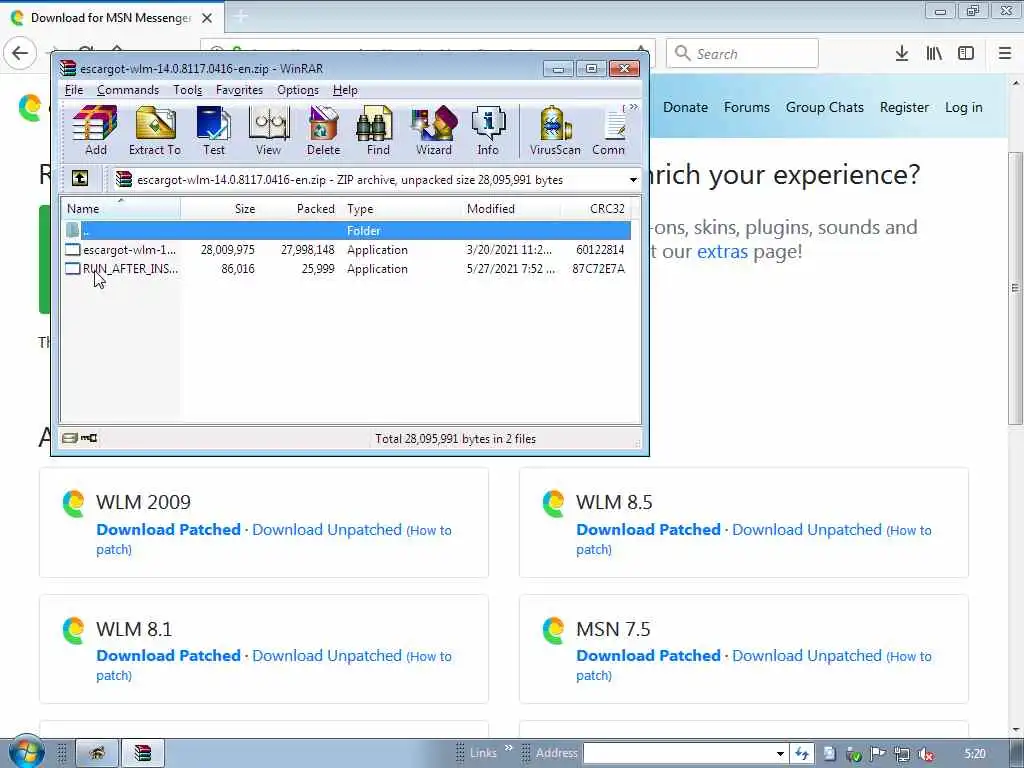Click the WinRAR taskbar button
1024x768 pixels.
[142, 753]
